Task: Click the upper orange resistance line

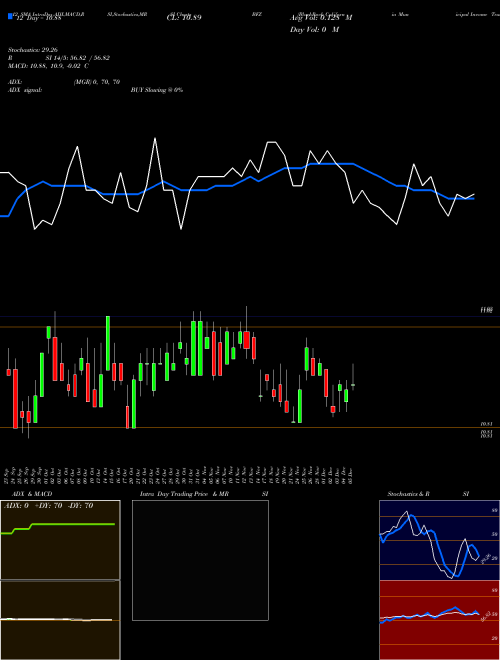Action: tap(250, 327)
